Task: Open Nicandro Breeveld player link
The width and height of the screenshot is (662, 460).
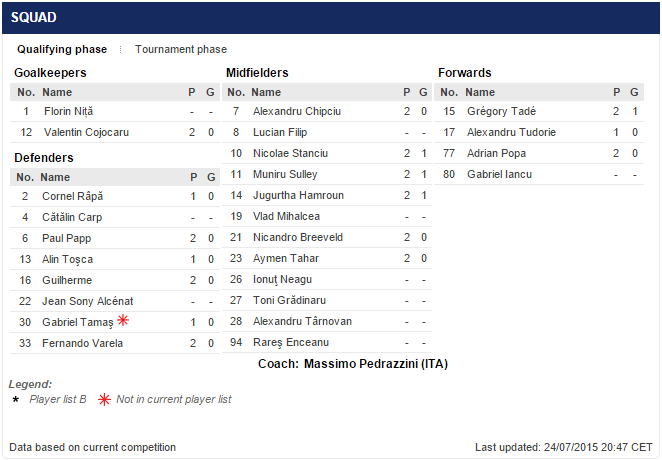Action: click(299, 237)
